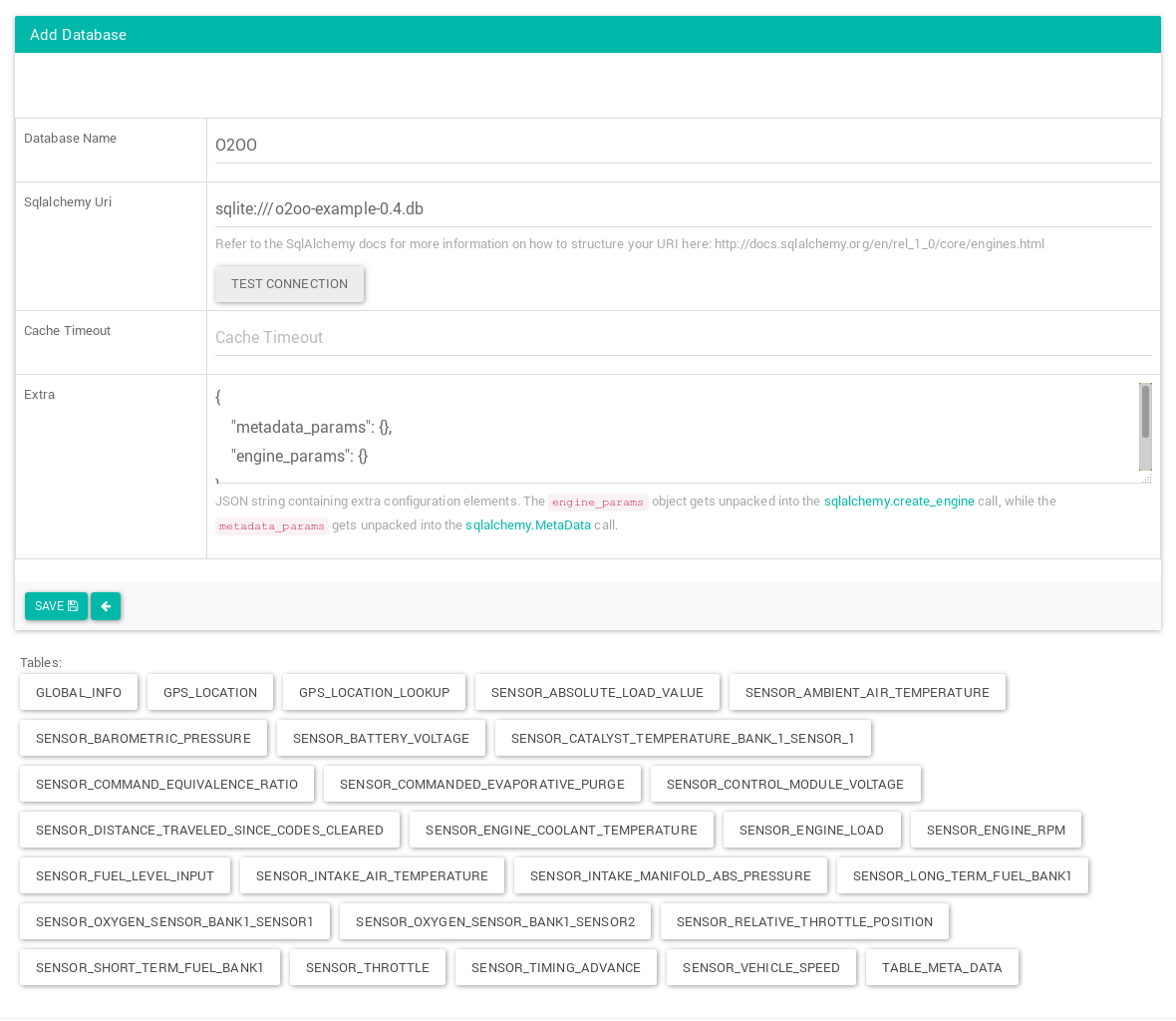Click the Database Name input field

[x=683, y=146]
